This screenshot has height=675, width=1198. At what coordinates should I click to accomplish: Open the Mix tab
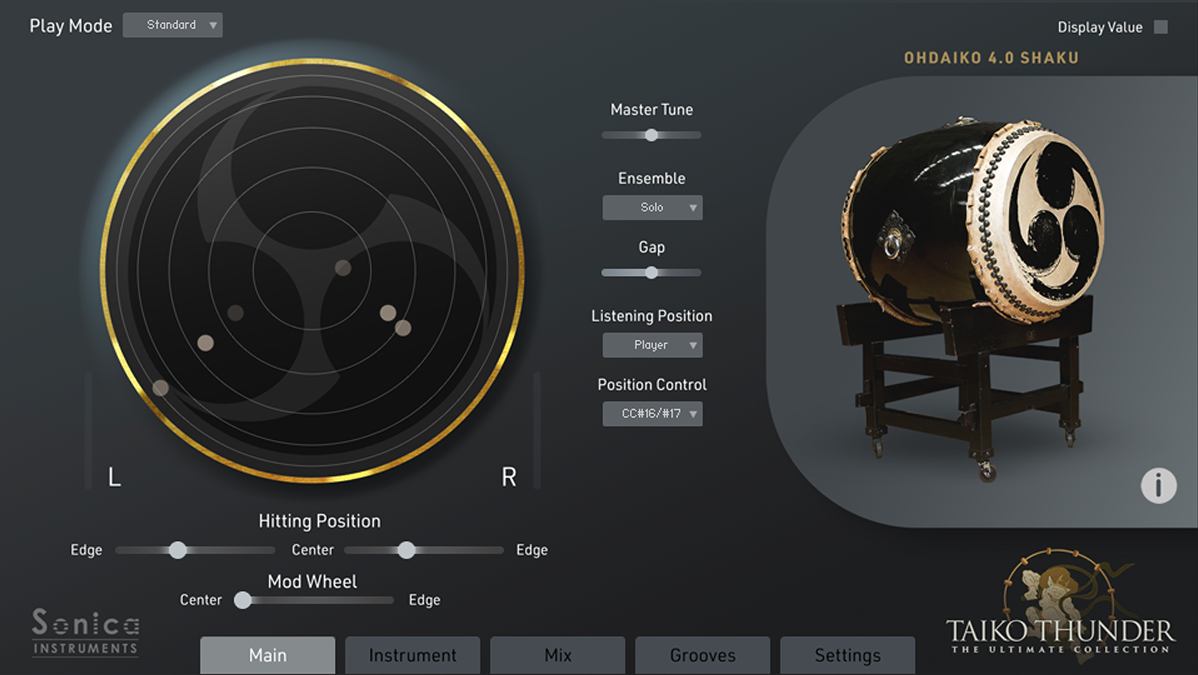click(x=558, y=656)
